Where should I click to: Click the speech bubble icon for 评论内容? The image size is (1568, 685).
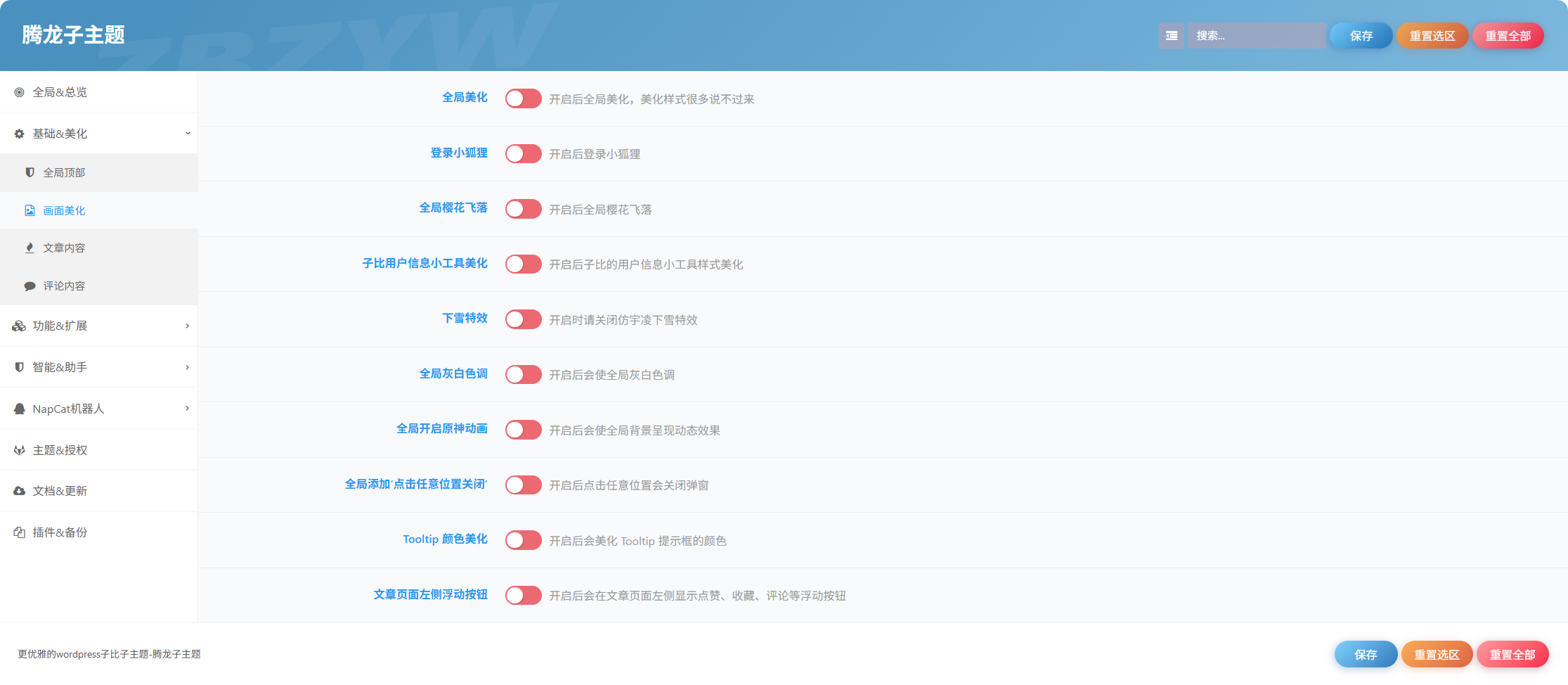30,286
